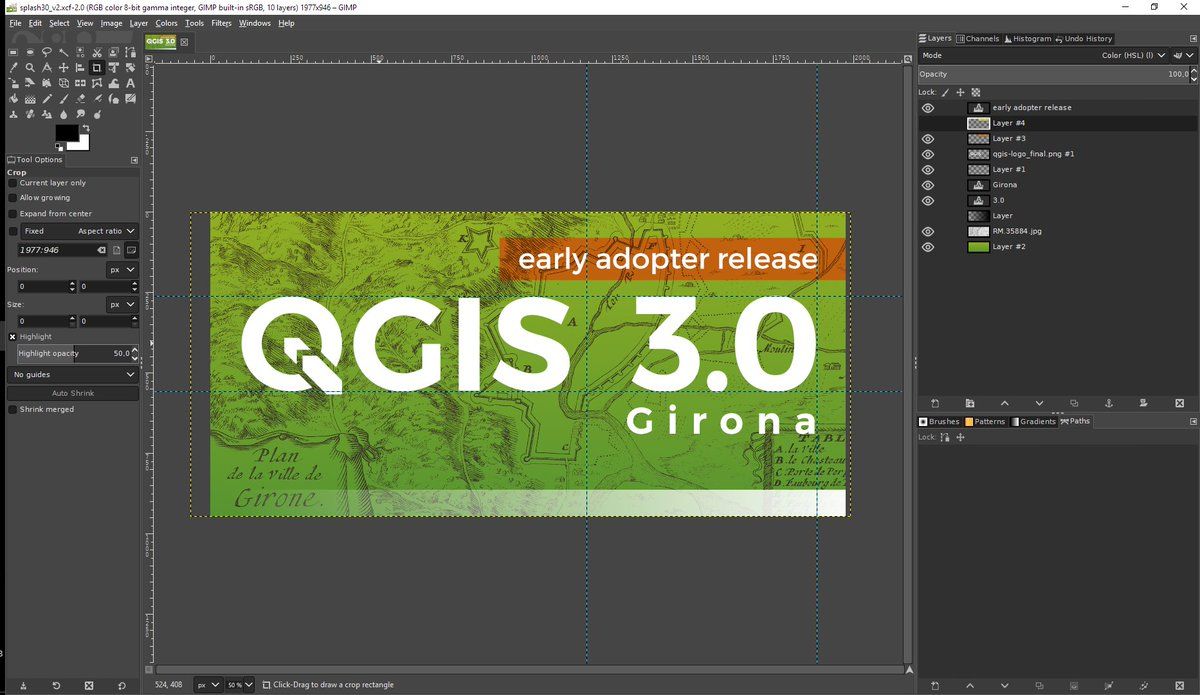Adjust the Highlight opacity slider
The image size is (1200, 695).
pos(78,354)
